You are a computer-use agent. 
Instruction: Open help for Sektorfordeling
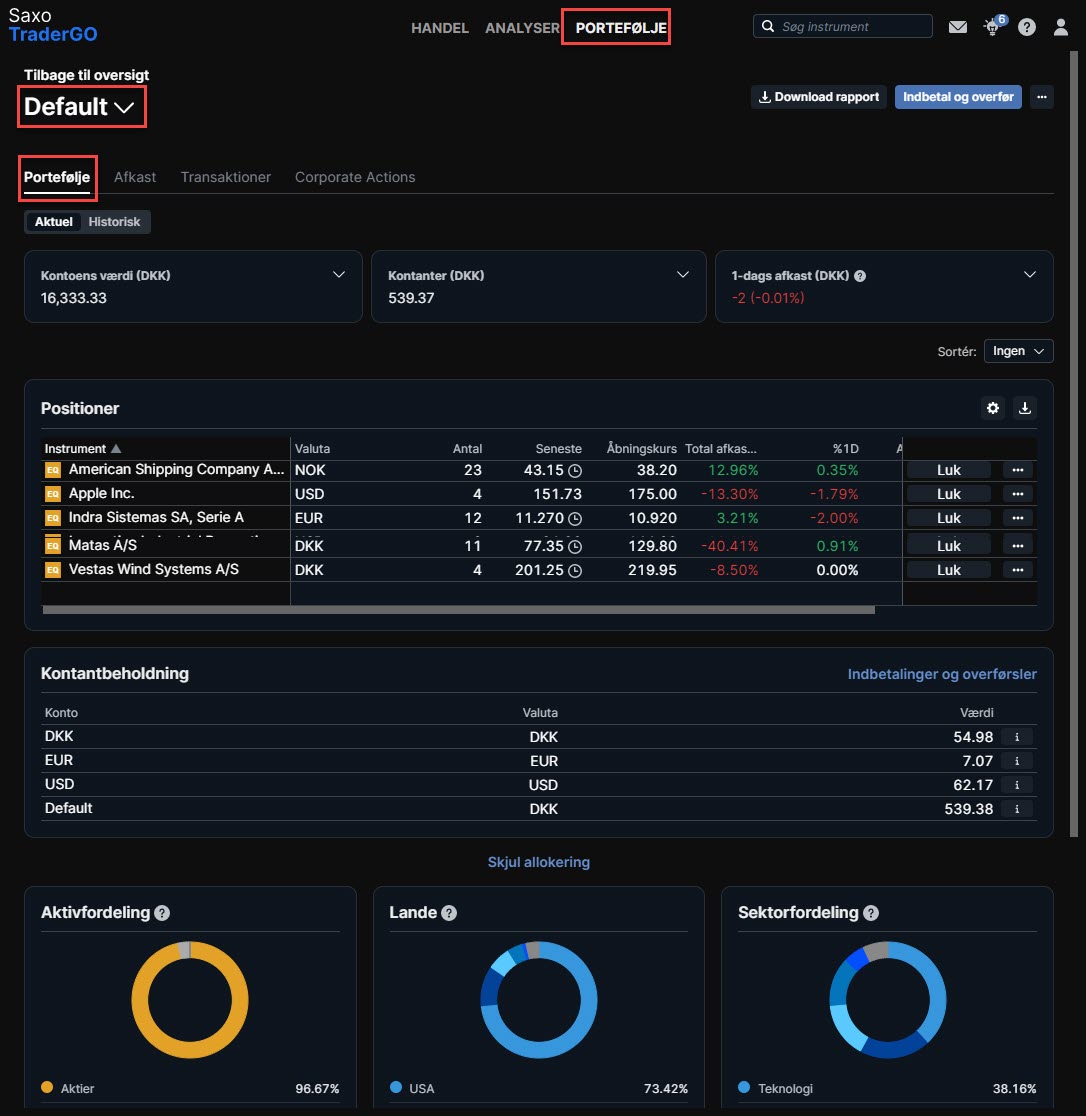click(x=871, y=913)
